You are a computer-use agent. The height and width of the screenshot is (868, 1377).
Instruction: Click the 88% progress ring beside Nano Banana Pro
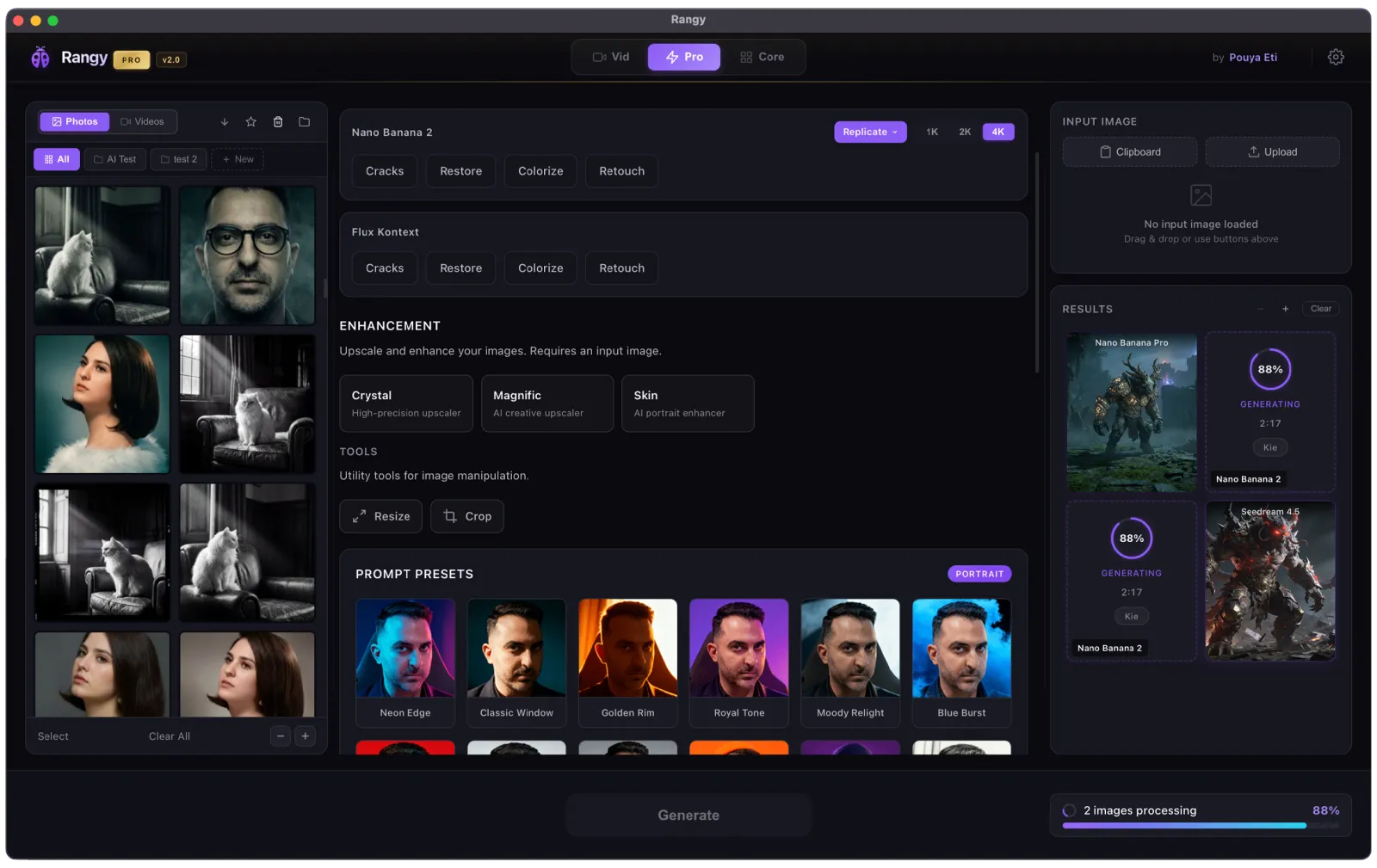pos(1269,369)
